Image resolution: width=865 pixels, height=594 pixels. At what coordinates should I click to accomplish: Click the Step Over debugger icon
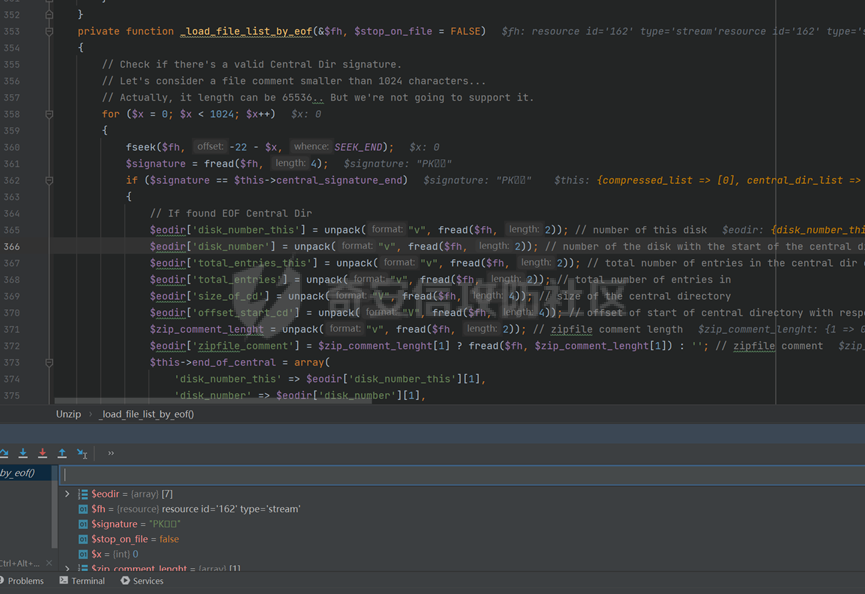pyautogui.click(x=4, y=453)
